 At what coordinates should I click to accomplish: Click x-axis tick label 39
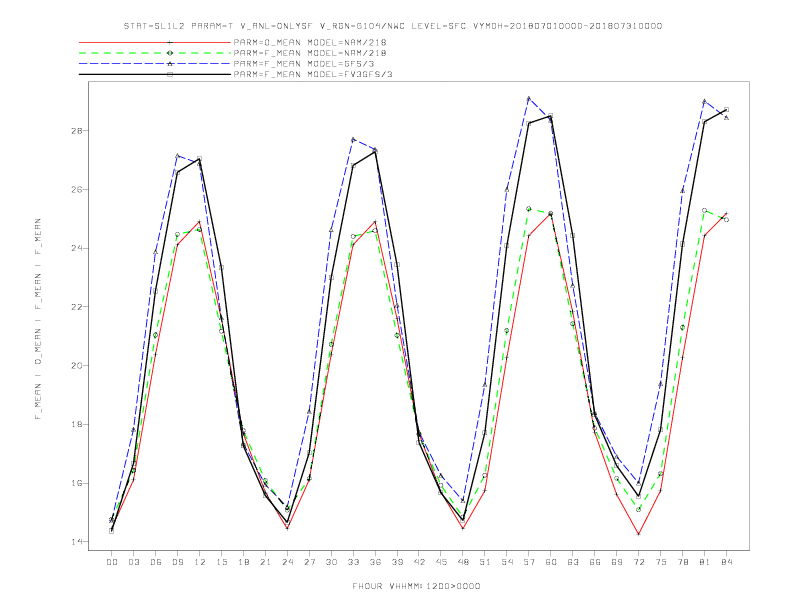(397, 562)
